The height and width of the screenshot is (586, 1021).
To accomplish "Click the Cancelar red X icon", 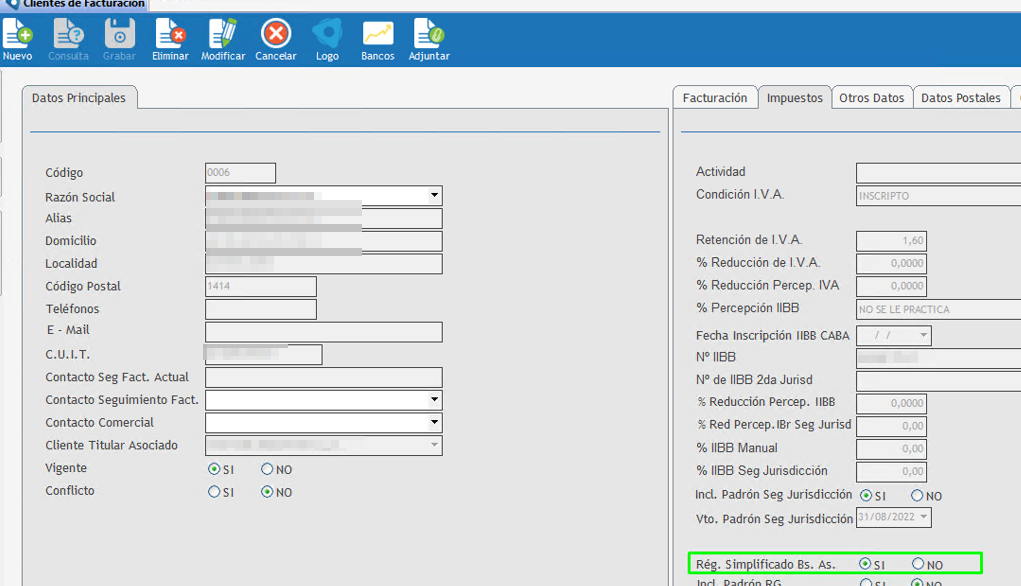I will (x=275, y=39).
